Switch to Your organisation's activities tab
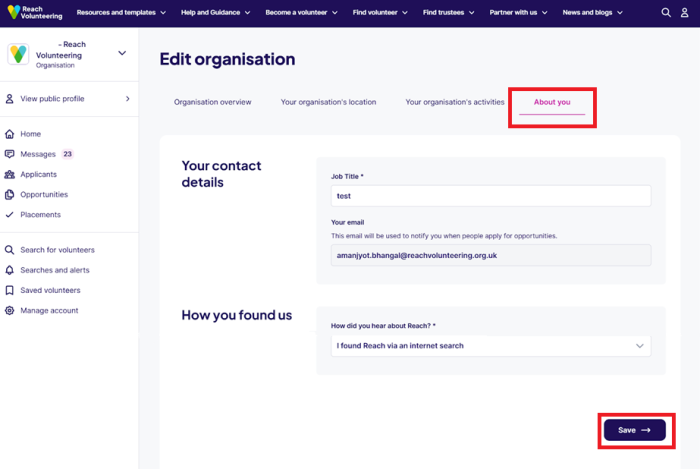Image resolution: width=700 pixels, height=469 pixels. tap(454, 102)
